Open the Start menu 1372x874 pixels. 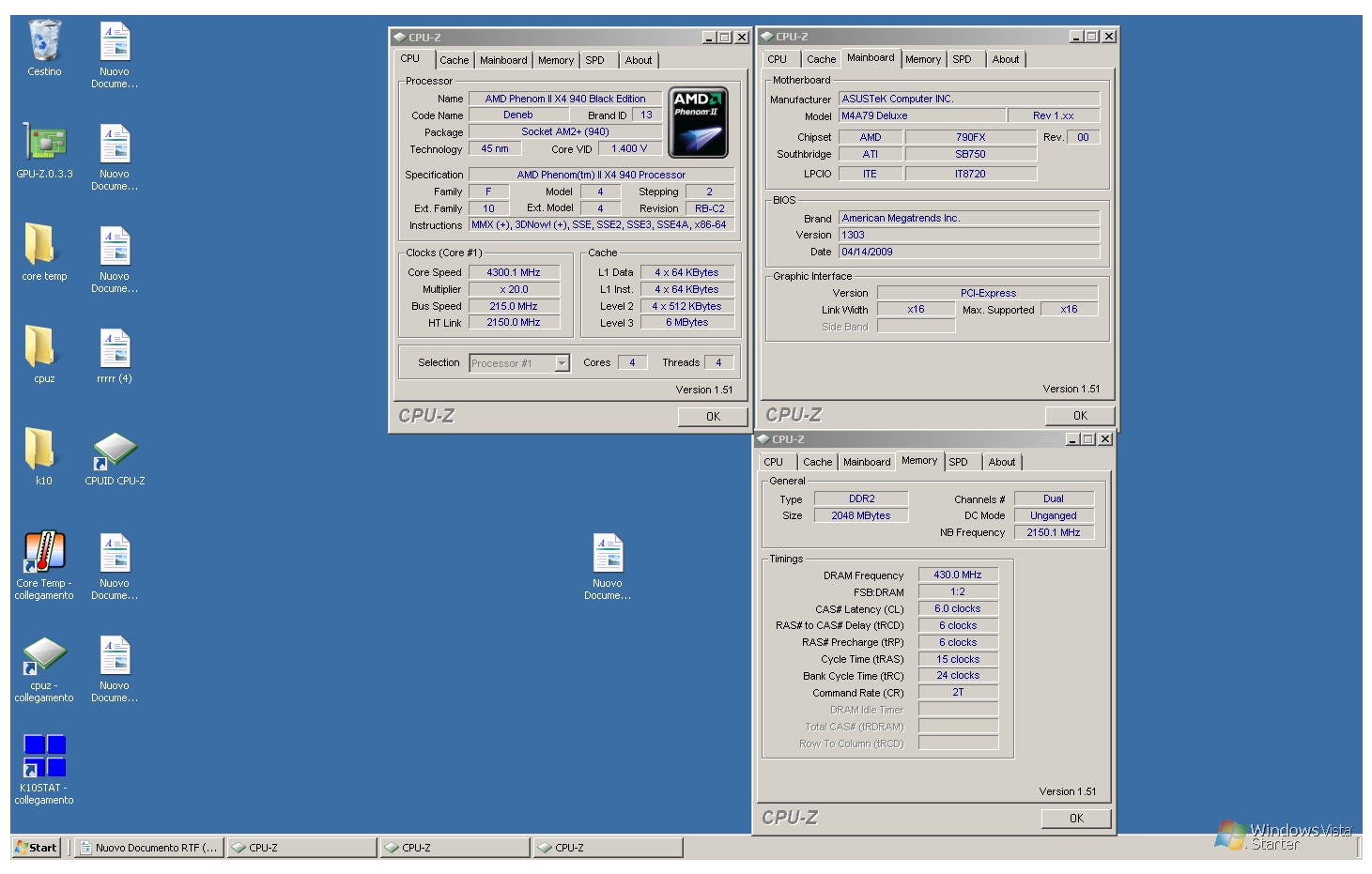[x=37, y=848]
